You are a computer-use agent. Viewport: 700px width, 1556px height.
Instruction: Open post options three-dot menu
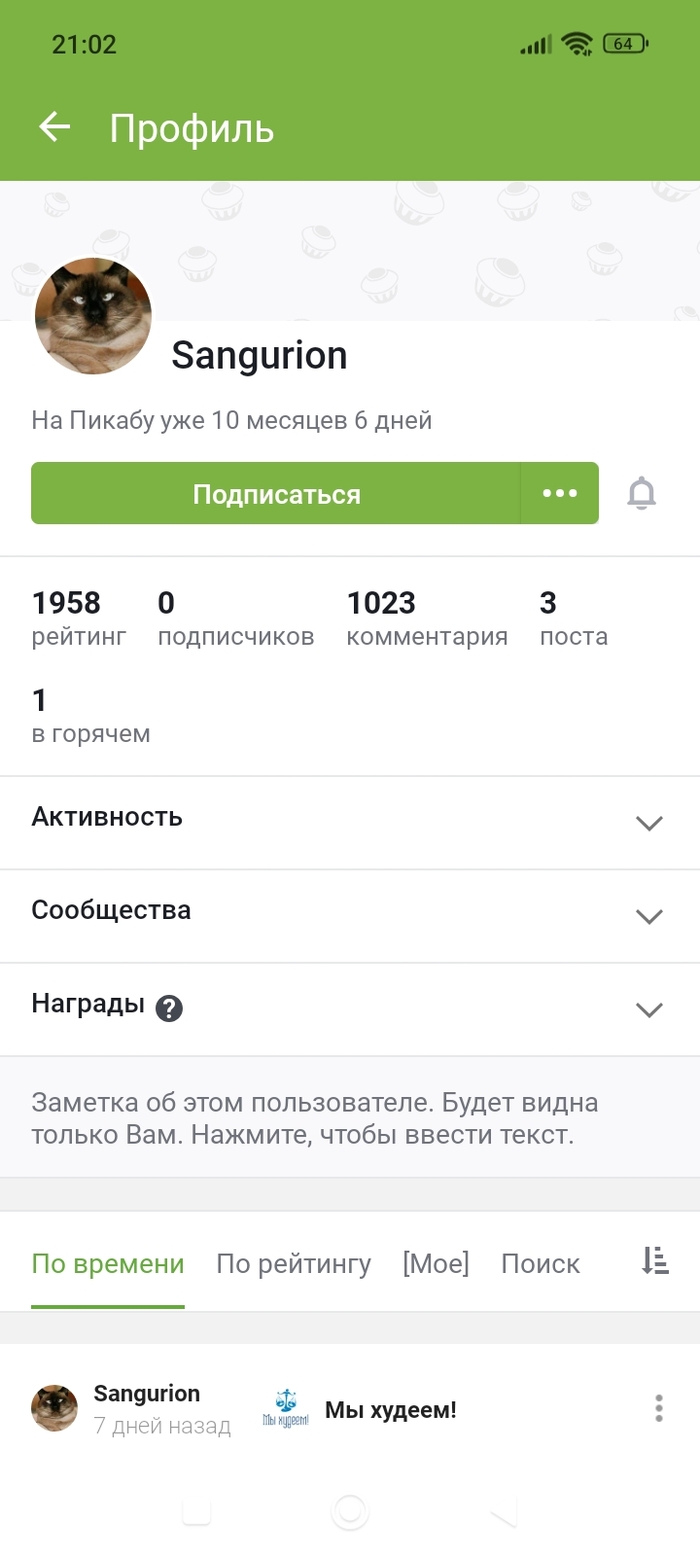(658, 1408)
